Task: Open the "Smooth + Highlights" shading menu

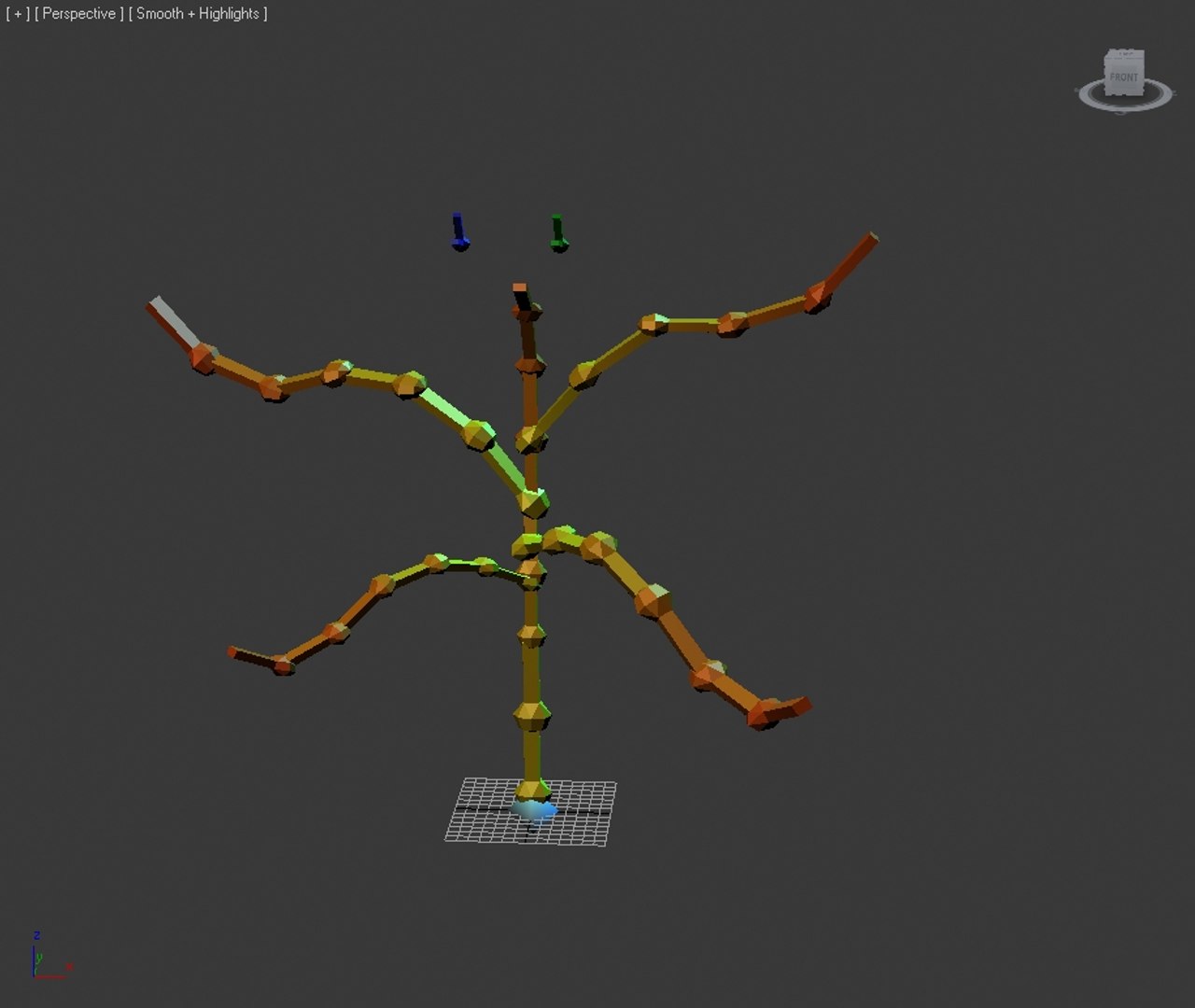Action: pos(198,14)
